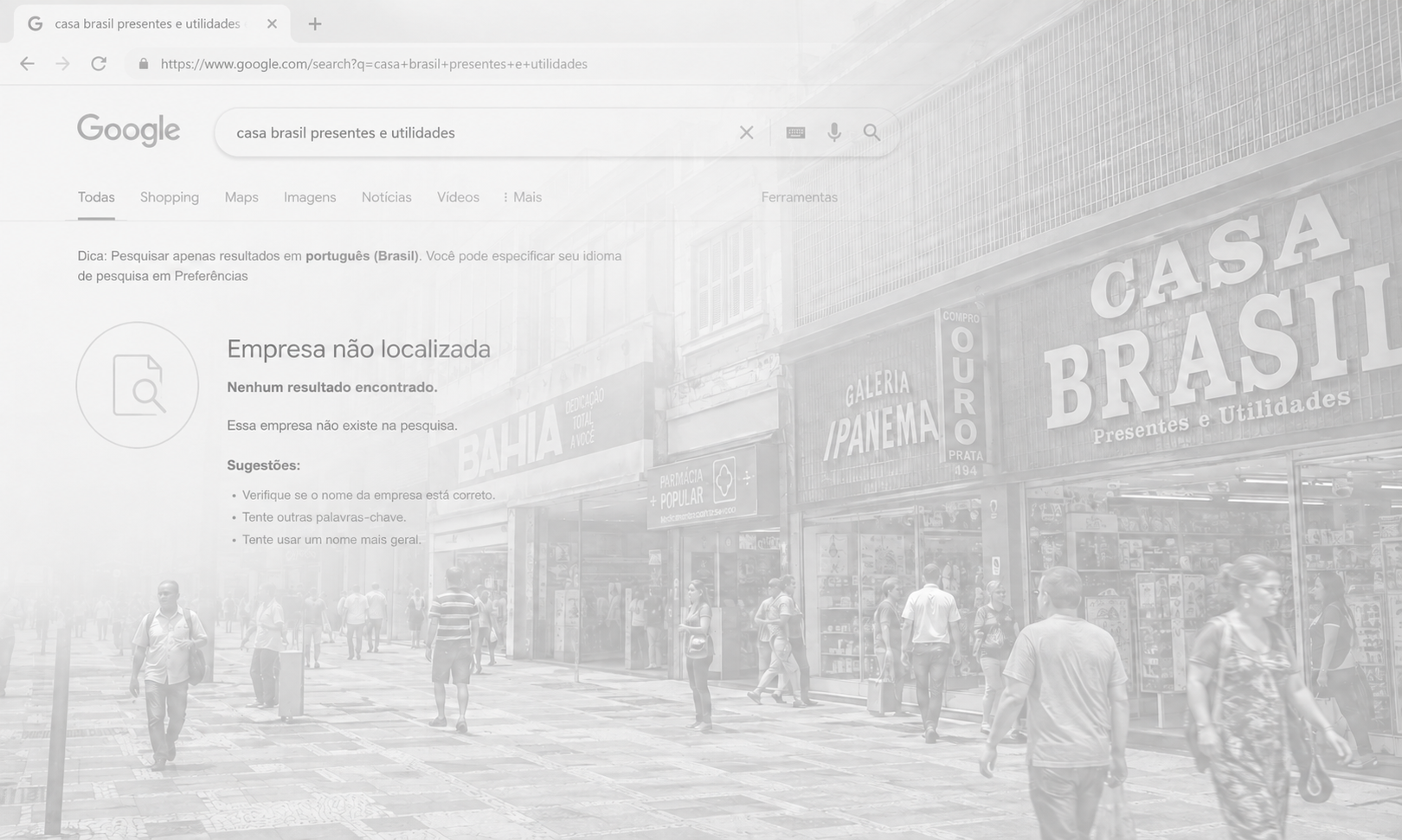This screenshot has height=840, width=1402.
Task: Click the casa brasil tab title
Action: coord(147,24)
